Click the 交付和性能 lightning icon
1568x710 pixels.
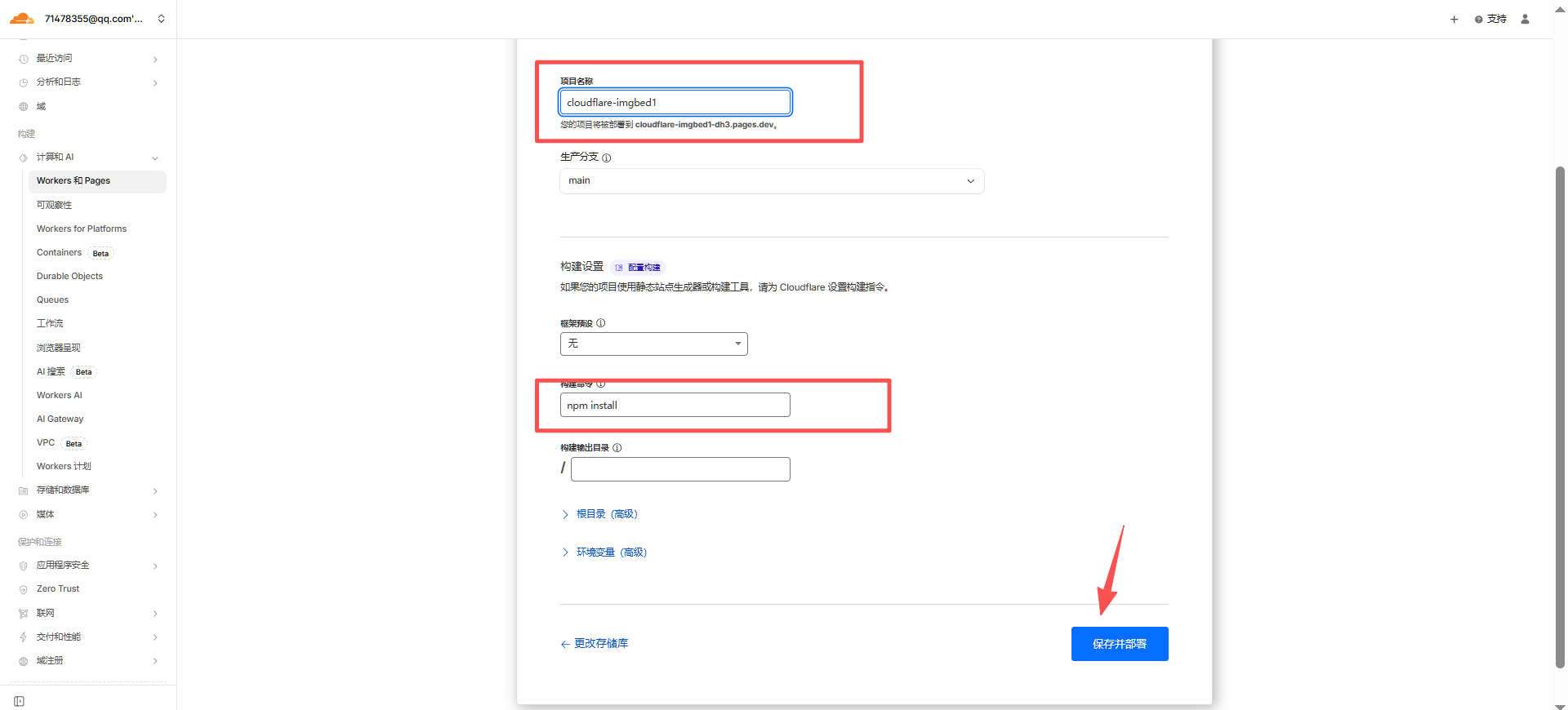point(24,637)
